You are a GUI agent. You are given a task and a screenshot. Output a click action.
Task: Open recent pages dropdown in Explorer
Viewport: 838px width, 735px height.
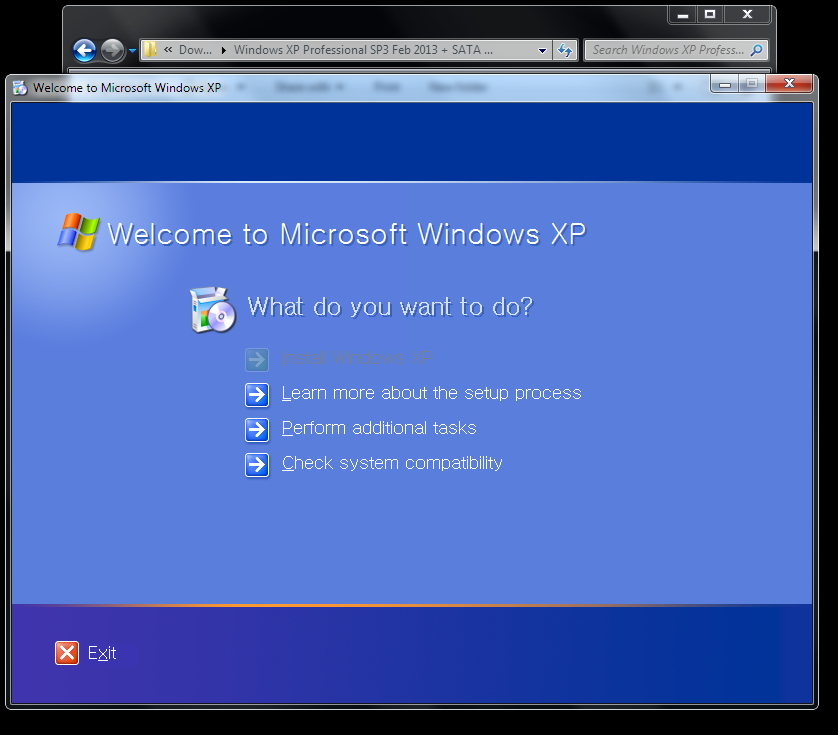132,51
